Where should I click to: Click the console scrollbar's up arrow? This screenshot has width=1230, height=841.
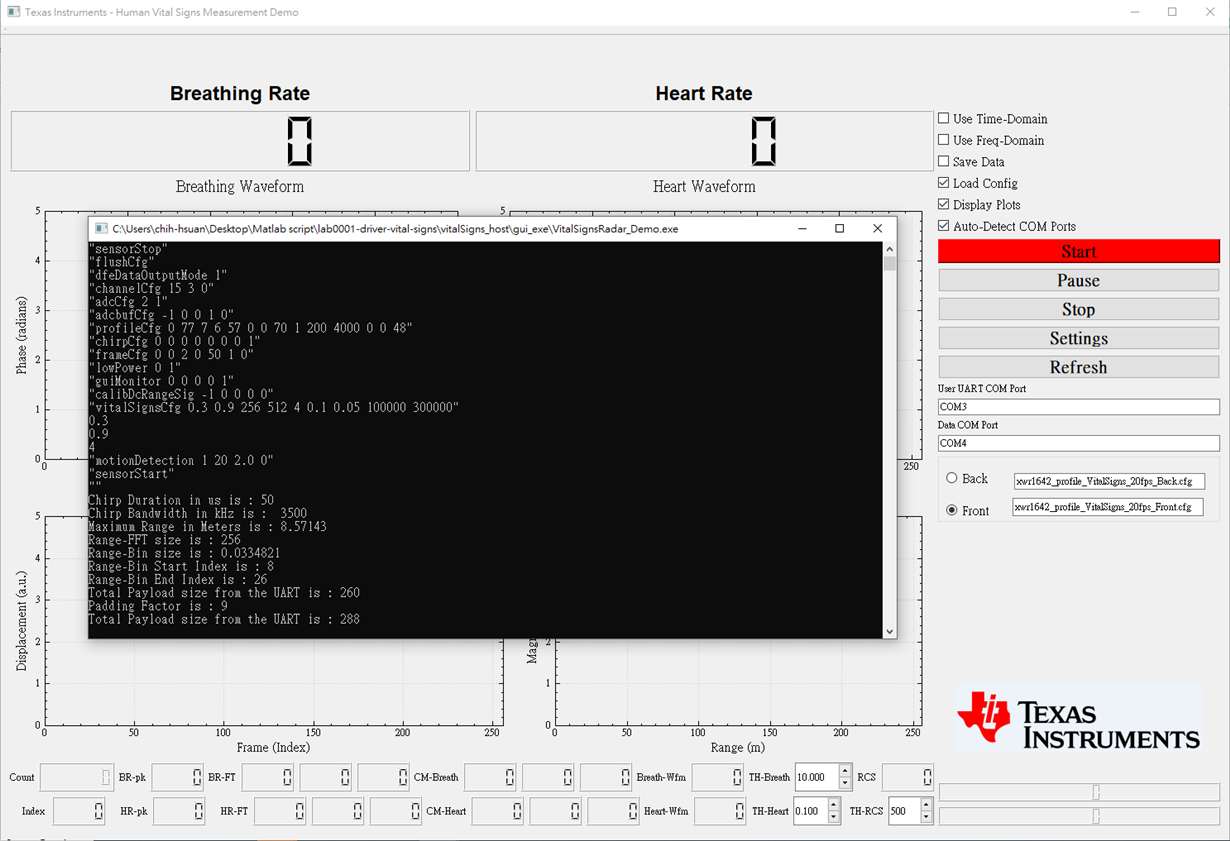coord(889,248)
